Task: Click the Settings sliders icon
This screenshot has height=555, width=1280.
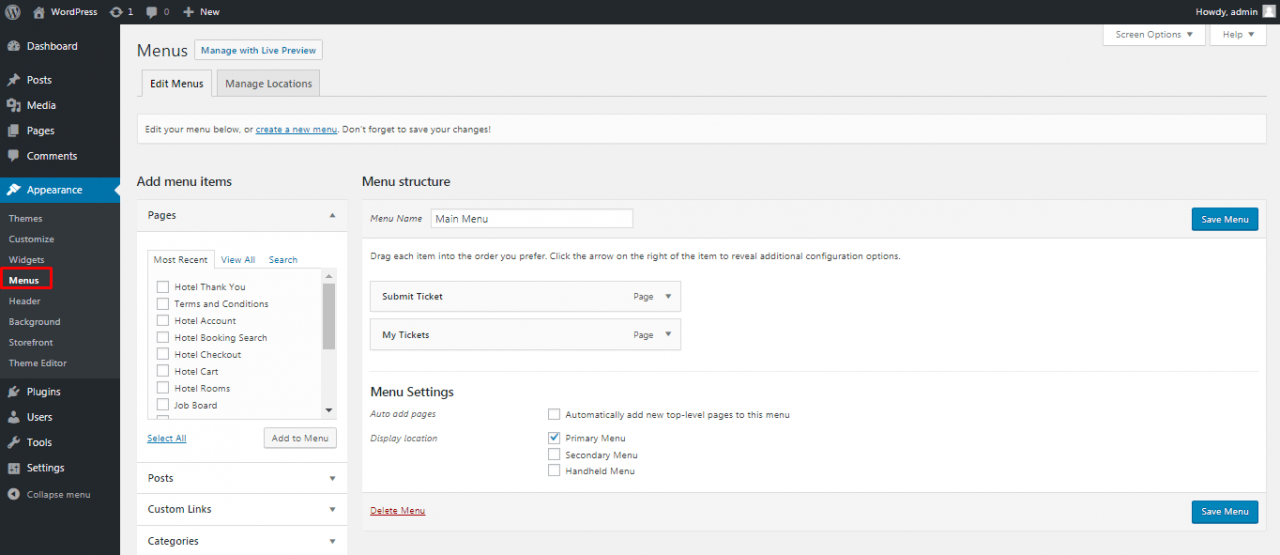Action: 13,468
